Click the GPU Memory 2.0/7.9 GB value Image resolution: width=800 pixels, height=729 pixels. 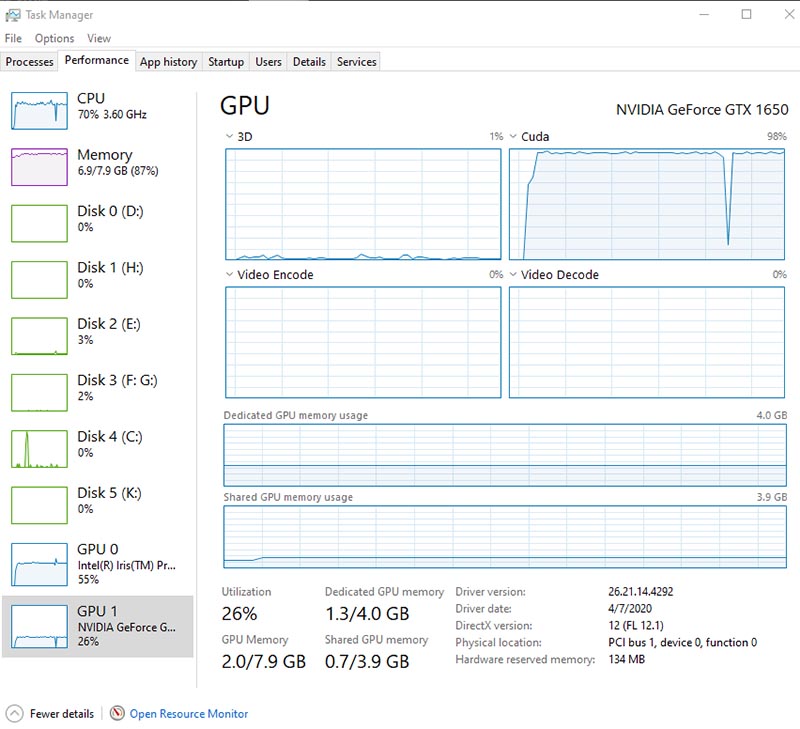click(x=264, y=662)
